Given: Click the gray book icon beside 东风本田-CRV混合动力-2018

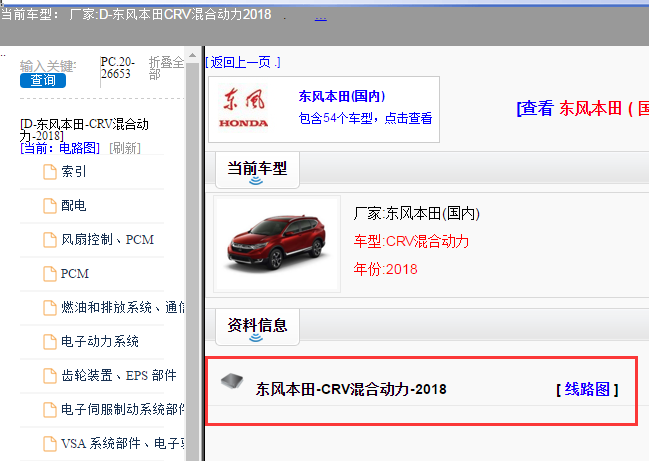Looking at the screenshot, I should (232, 381).
